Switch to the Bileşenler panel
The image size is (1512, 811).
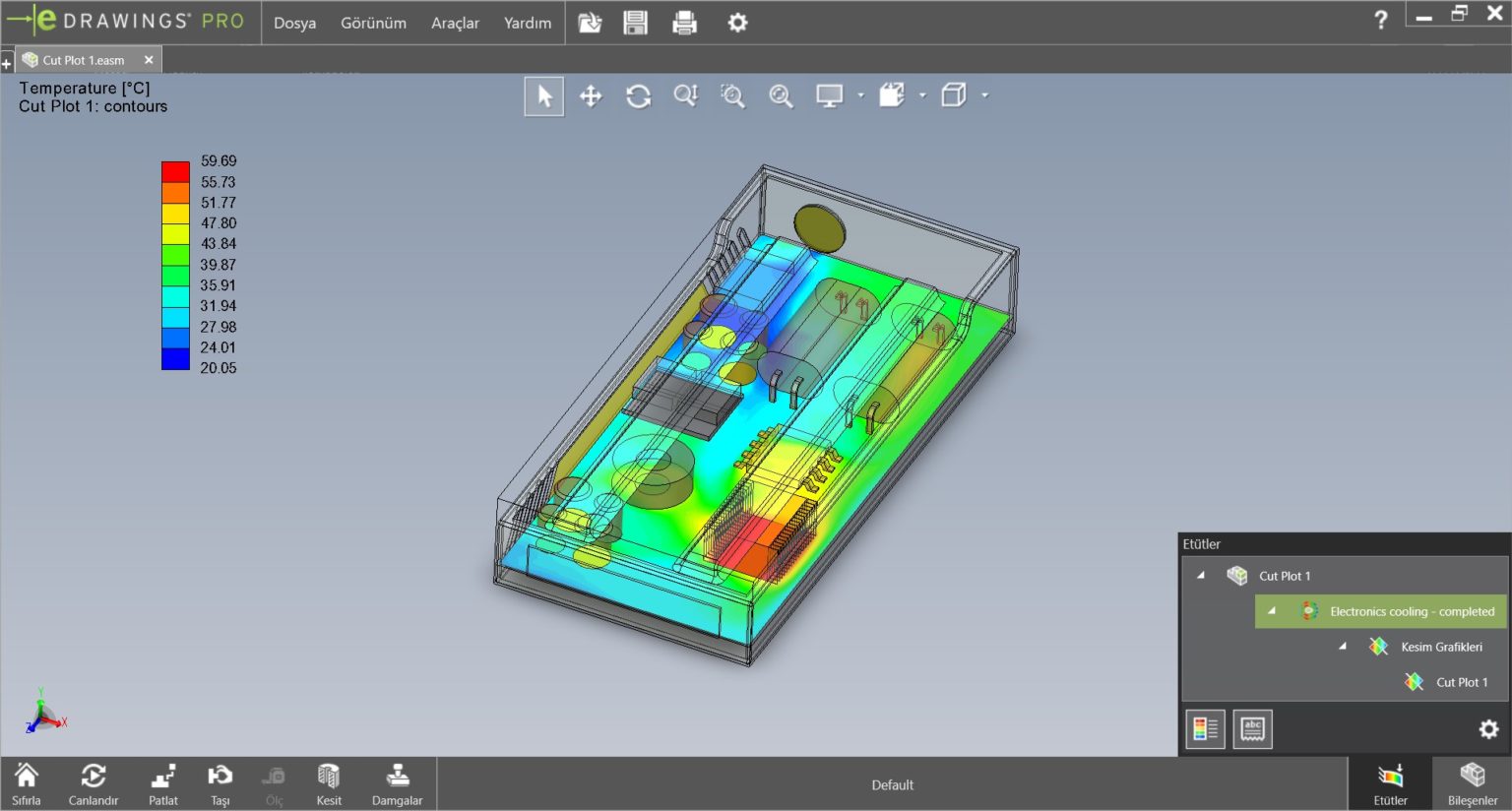coord(1473,782)
